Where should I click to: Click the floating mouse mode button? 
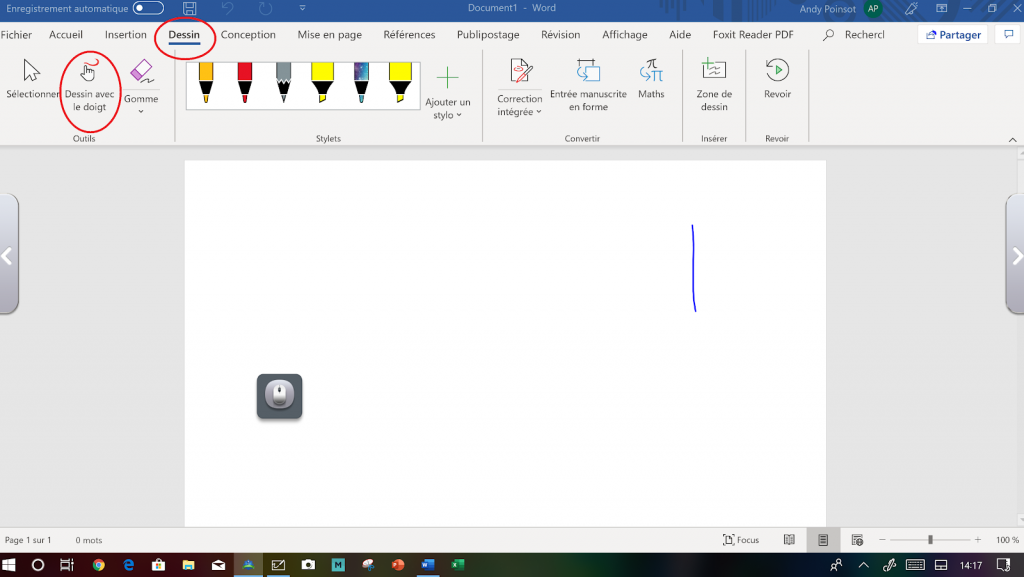pyautogui.click(x=280, y=396)
